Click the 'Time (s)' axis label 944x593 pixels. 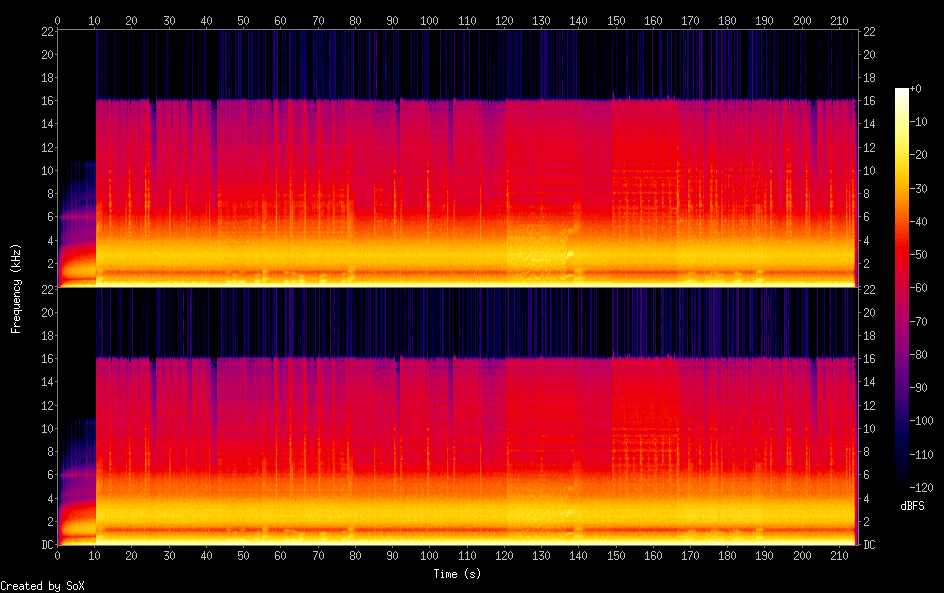pos(459,574)
